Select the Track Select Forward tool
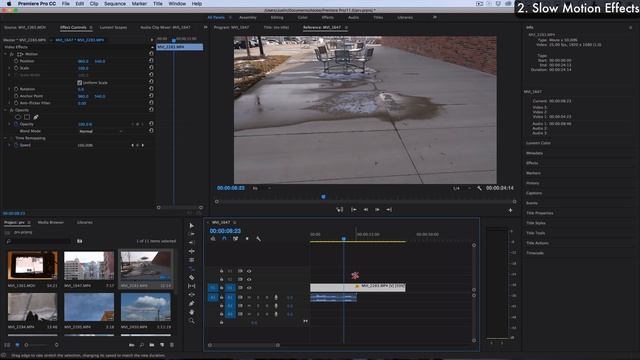 191,234
